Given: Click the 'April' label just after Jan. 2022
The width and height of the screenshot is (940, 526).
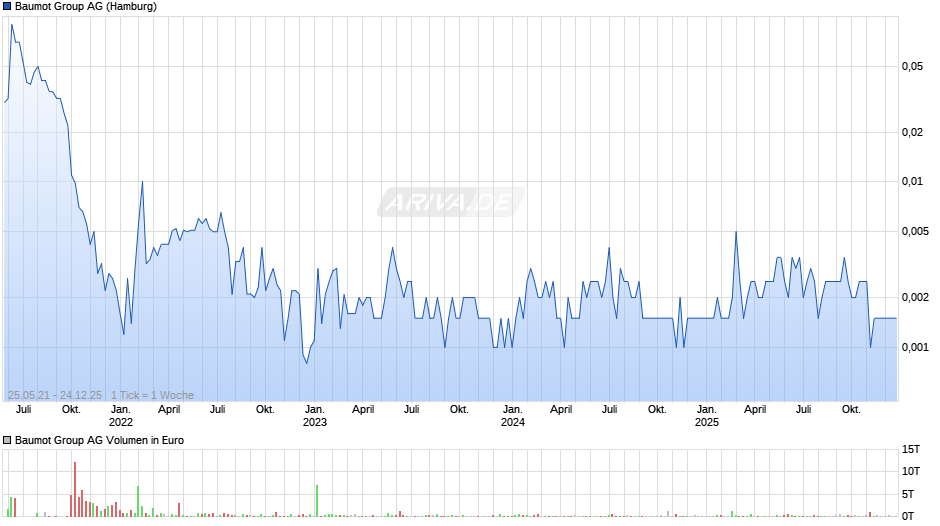Looking at the screenshot, I should pyautogui.click(x=169, y=410).
